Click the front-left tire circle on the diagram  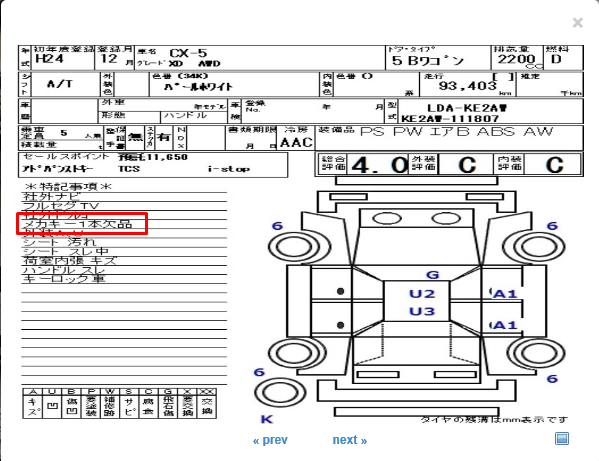[293, 246]
